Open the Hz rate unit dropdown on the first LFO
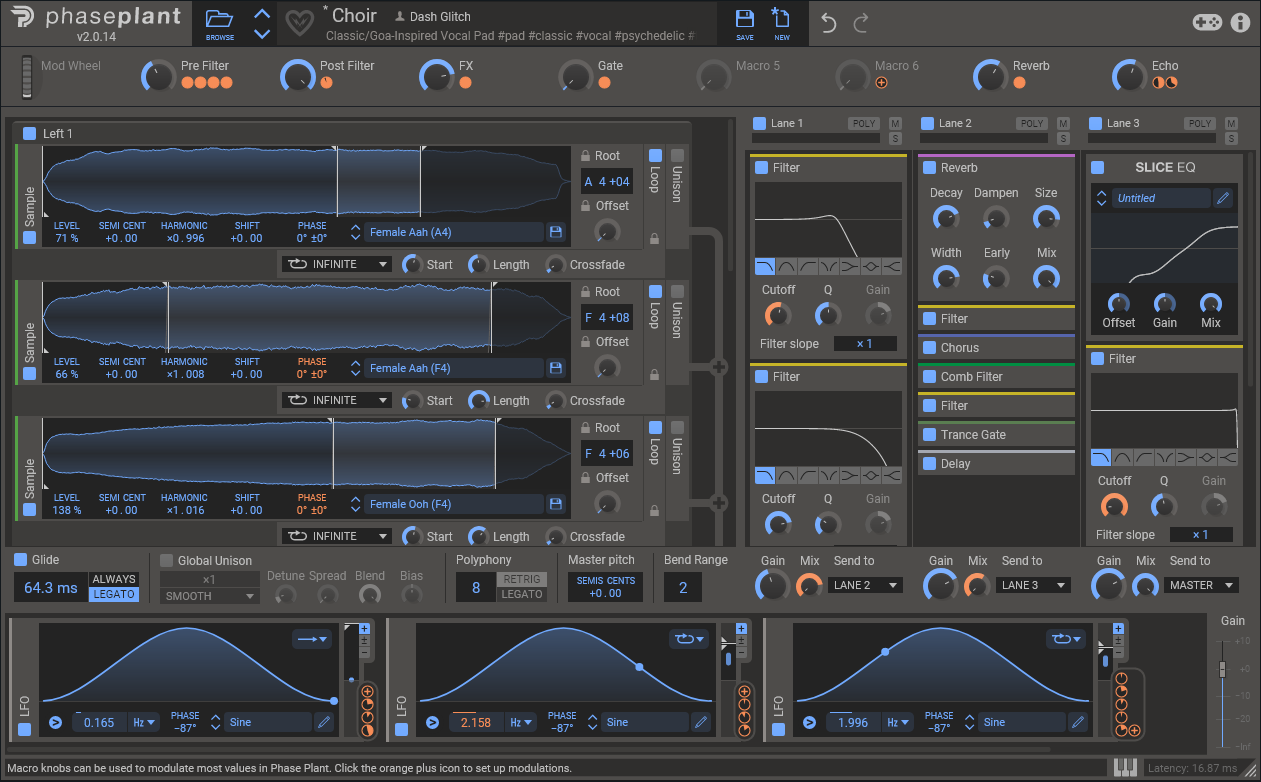 click(145, 722)
